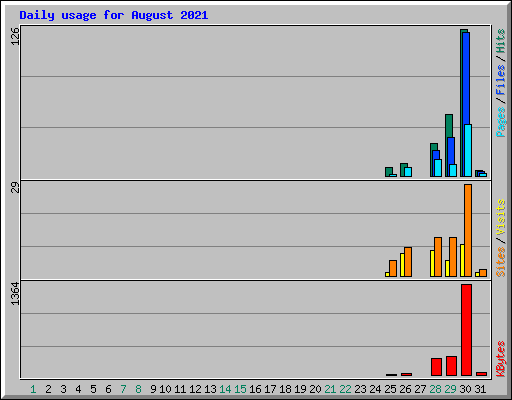The height and width of the screenshot is (400, 512).
Task: Click day label '15' on the x-axis
Action: click(x=240, y=389)
